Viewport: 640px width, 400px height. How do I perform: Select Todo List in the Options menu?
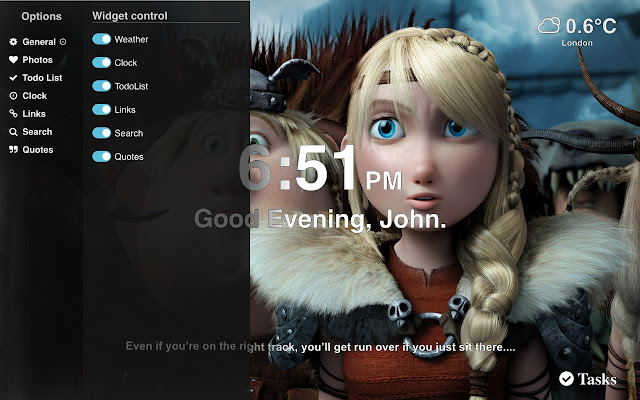42,78
